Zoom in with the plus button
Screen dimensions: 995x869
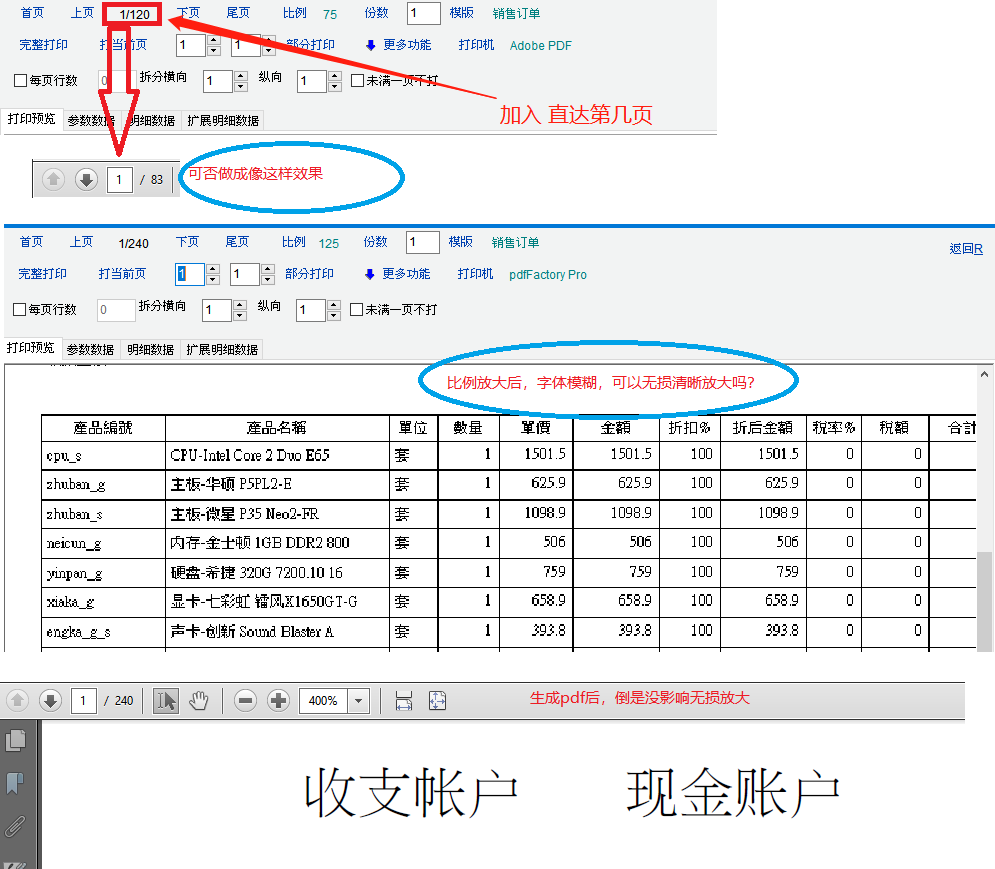tap(279, 700)
